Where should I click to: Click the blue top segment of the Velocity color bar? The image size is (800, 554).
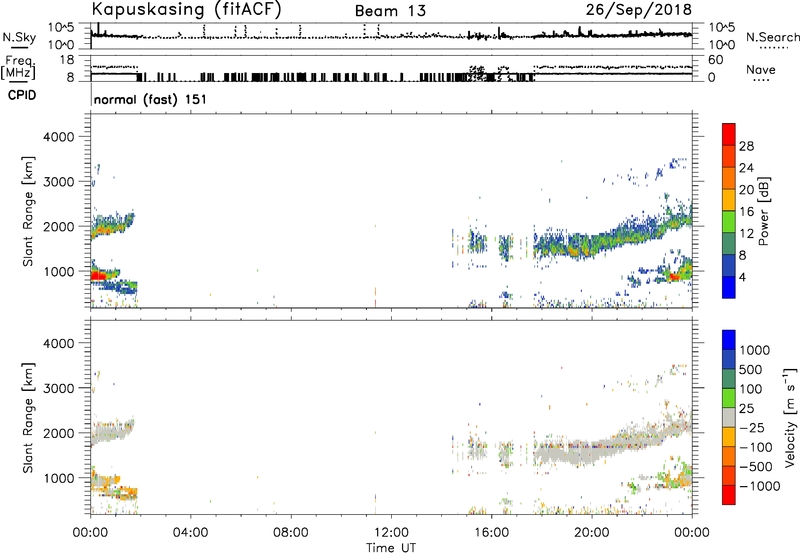click(729, 340)
